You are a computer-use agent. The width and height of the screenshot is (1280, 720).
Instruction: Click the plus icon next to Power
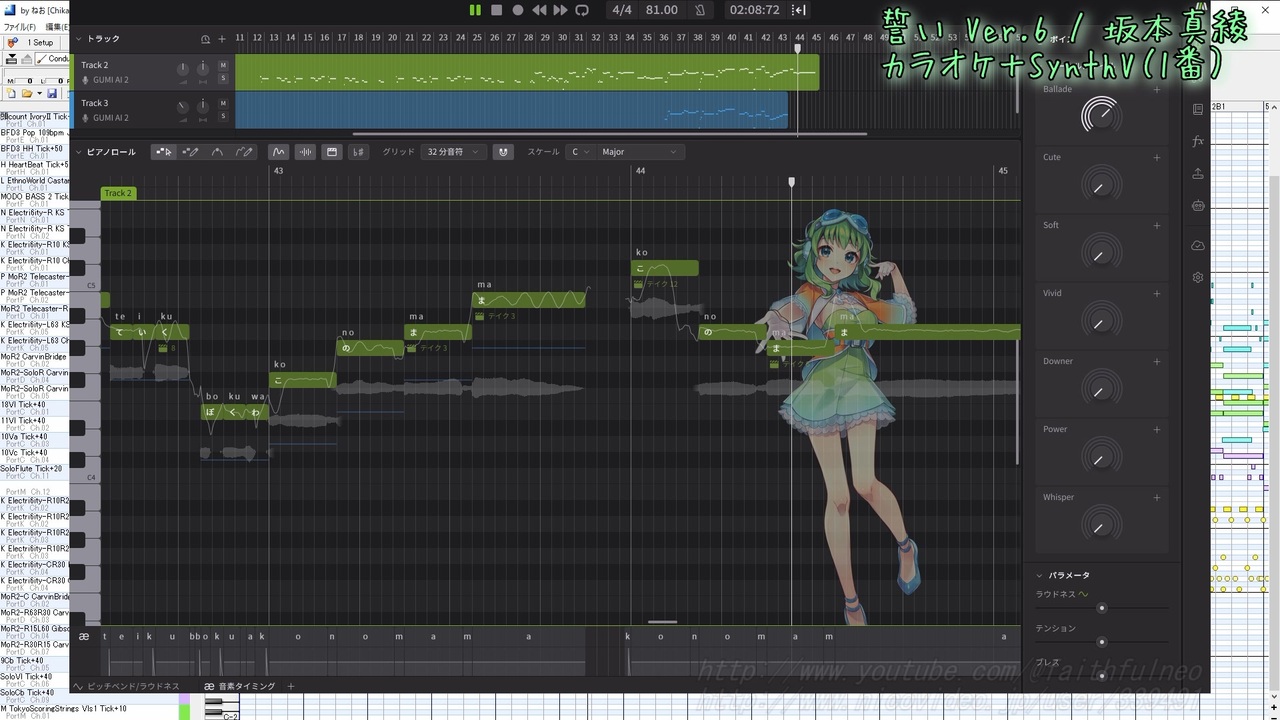click(x=1157, y=429)
